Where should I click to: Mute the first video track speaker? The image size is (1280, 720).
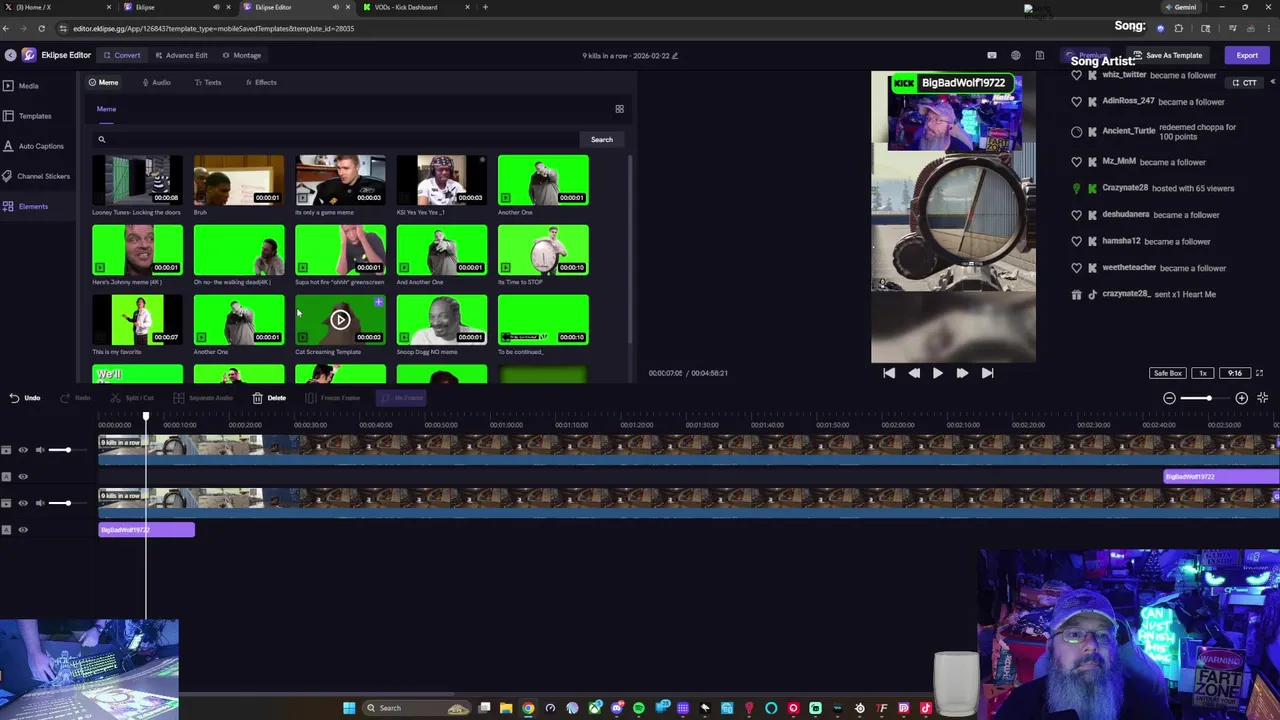(40, 450)
